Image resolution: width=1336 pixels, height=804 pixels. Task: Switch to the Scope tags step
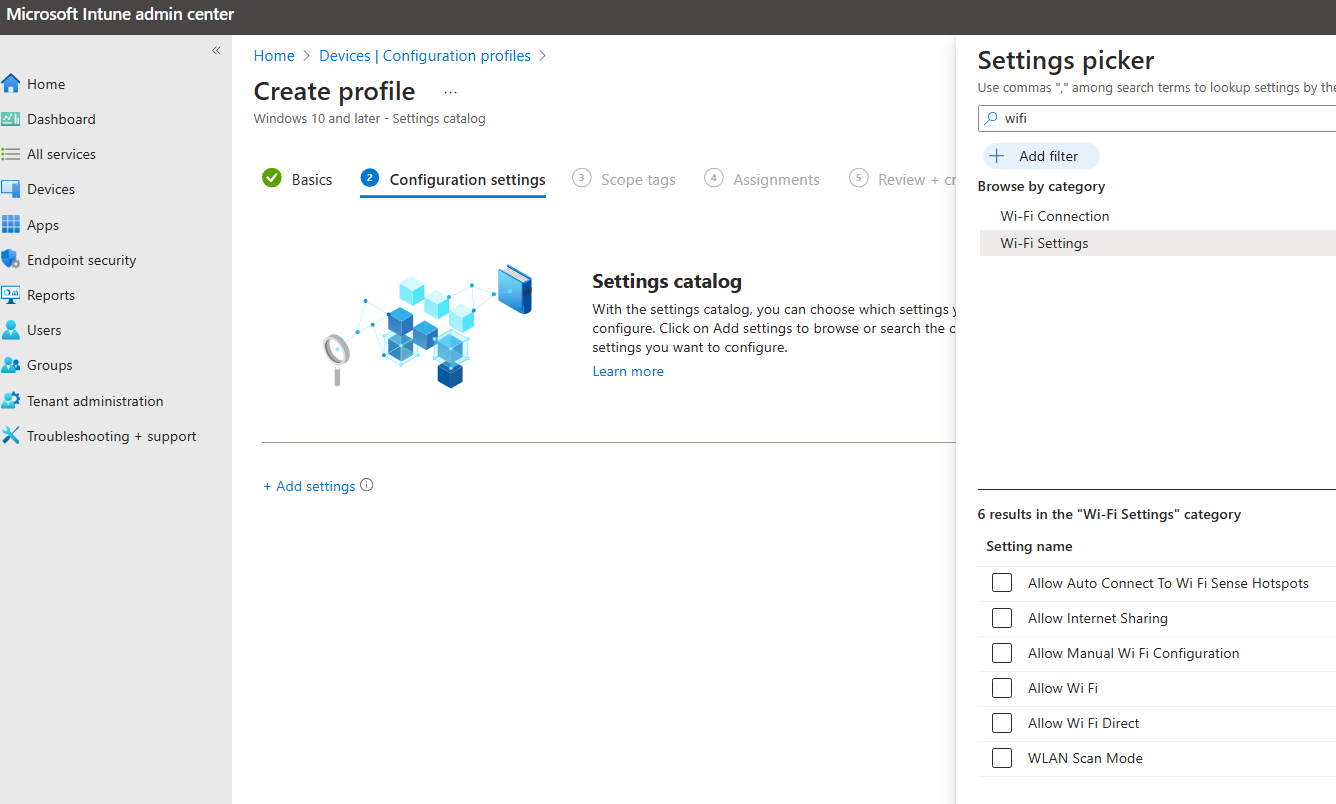pyautogui.click(x=624, y=179)
